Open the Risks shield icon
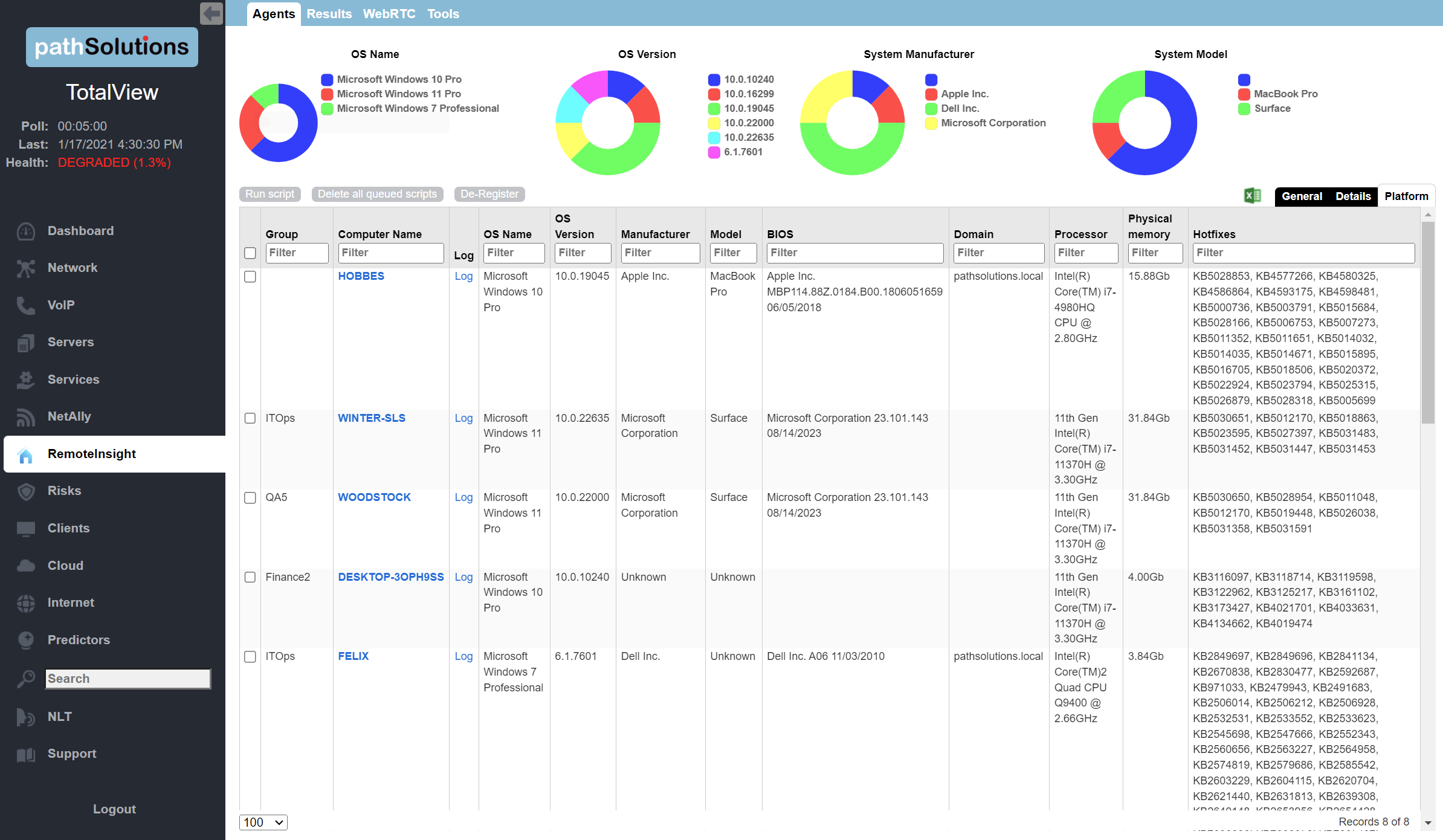This screenshot has height=840, width=1443. click(x=26, y=491)
